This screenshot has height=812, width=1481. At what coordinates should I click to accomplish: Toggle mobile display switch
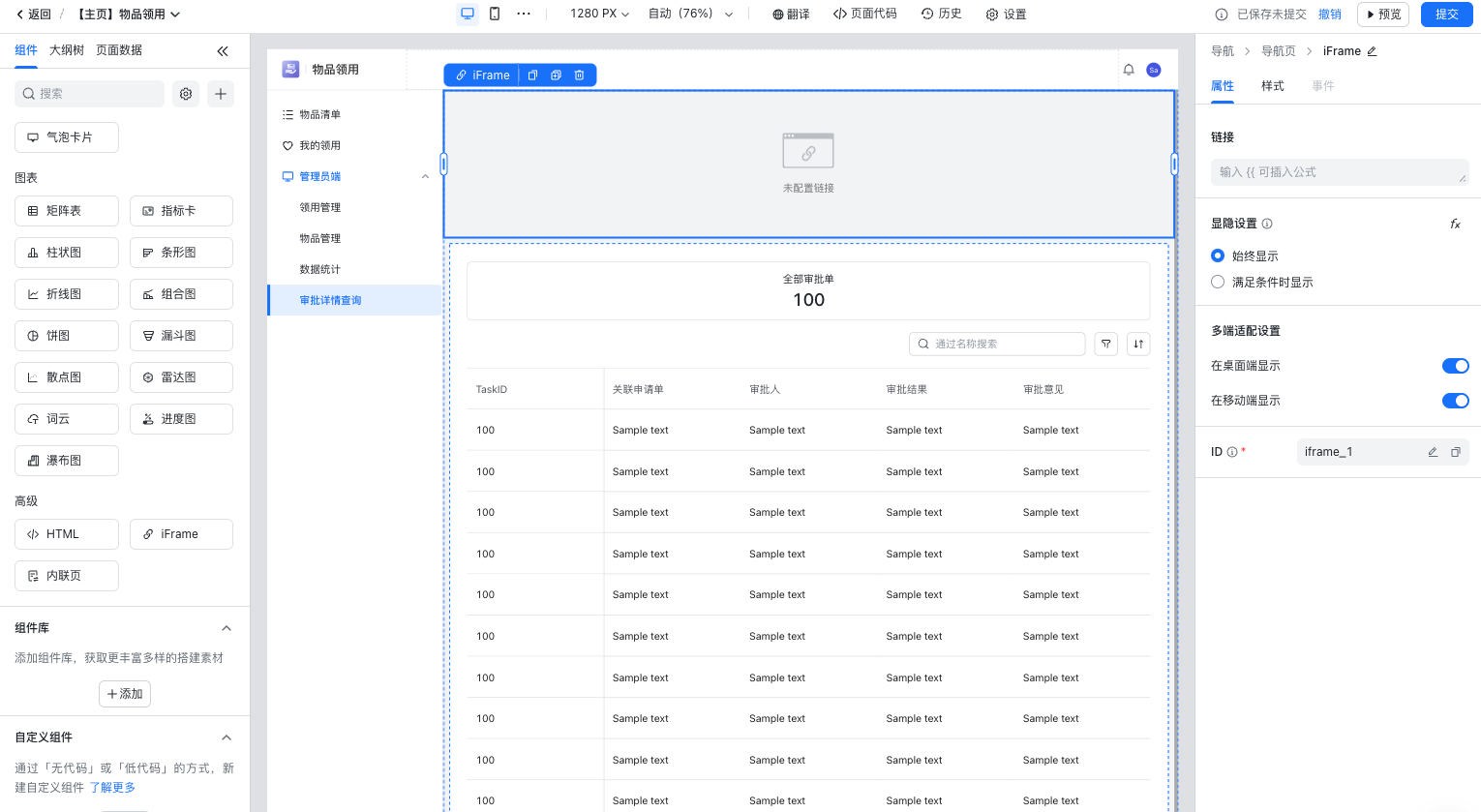(1456, 401)
